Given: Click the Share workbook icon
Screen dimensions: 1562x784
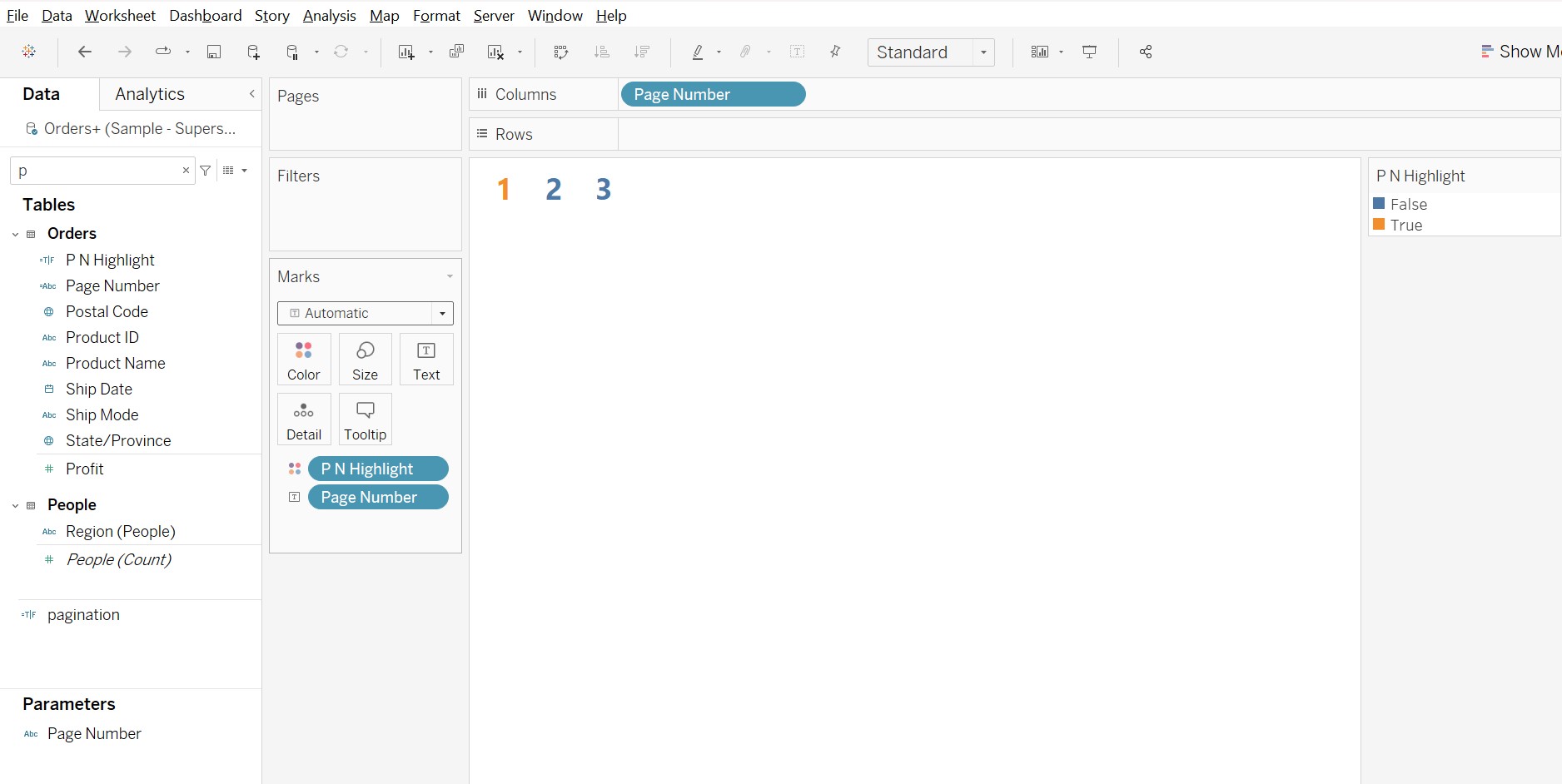Looking at the screenshot, I should coord(1146,52).
